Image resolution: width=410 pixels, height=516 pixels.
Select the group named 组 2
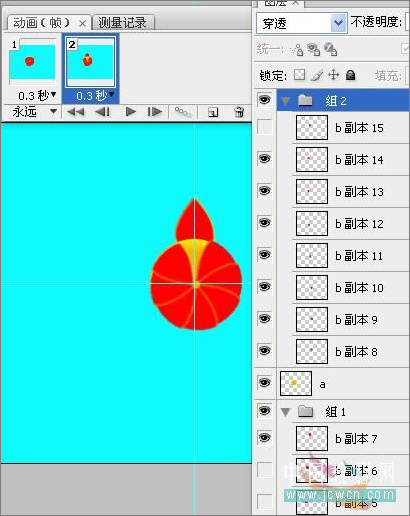coord(336,100)
